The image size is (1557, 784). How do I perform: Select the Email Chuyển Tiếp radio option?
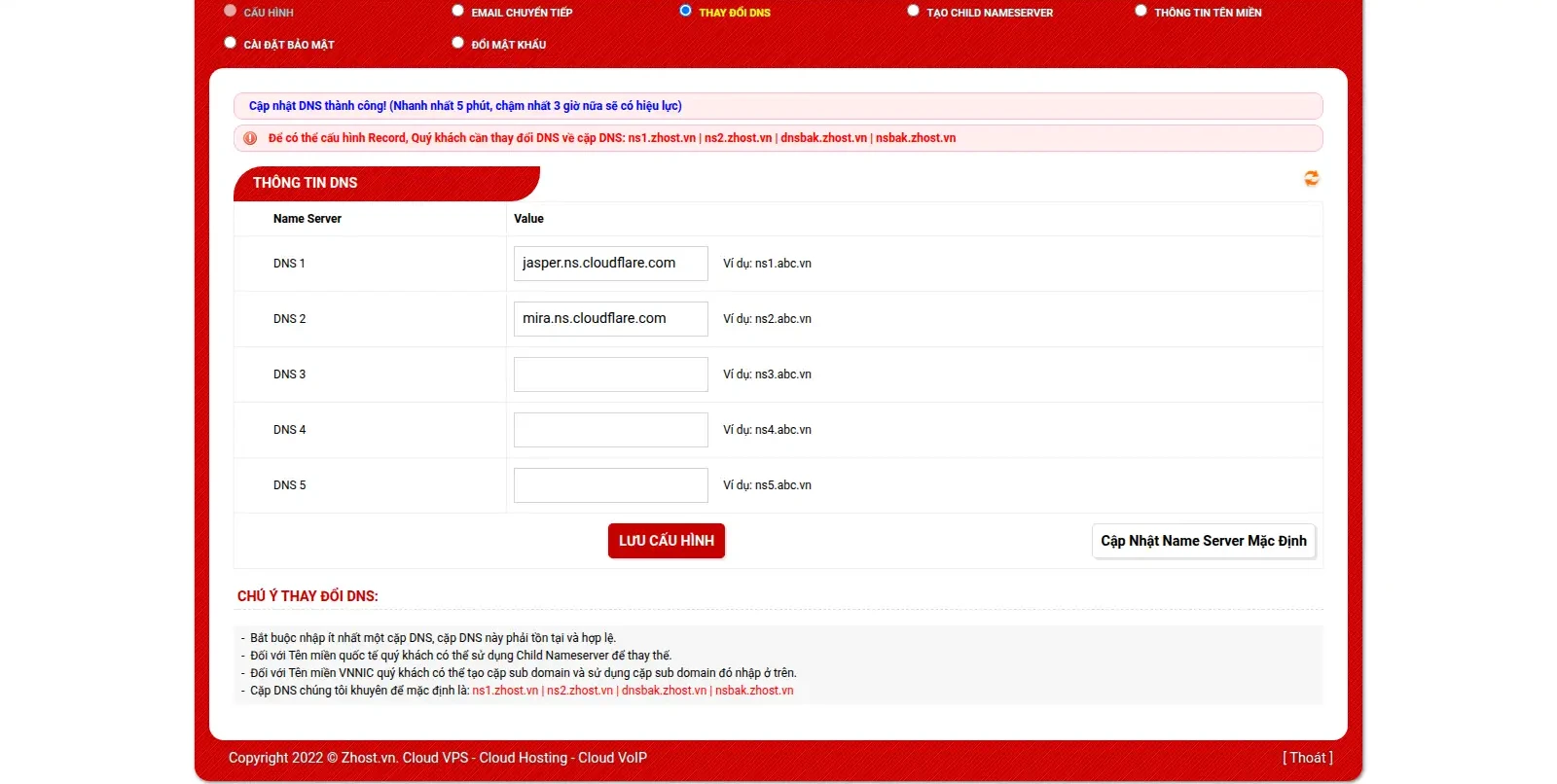(x=457, y=11)
